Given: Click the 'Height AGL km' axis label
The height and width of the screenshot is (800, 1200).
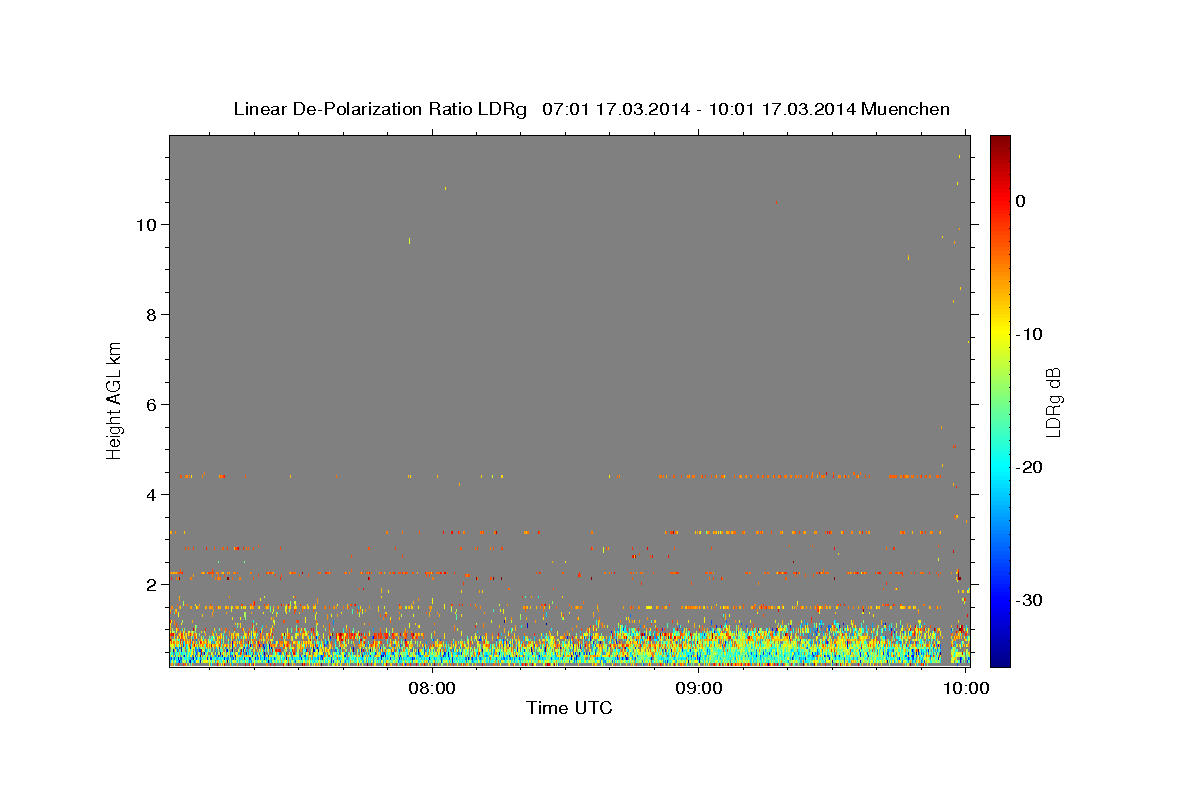Looking at the screenshot, I should tap(115, 399).
